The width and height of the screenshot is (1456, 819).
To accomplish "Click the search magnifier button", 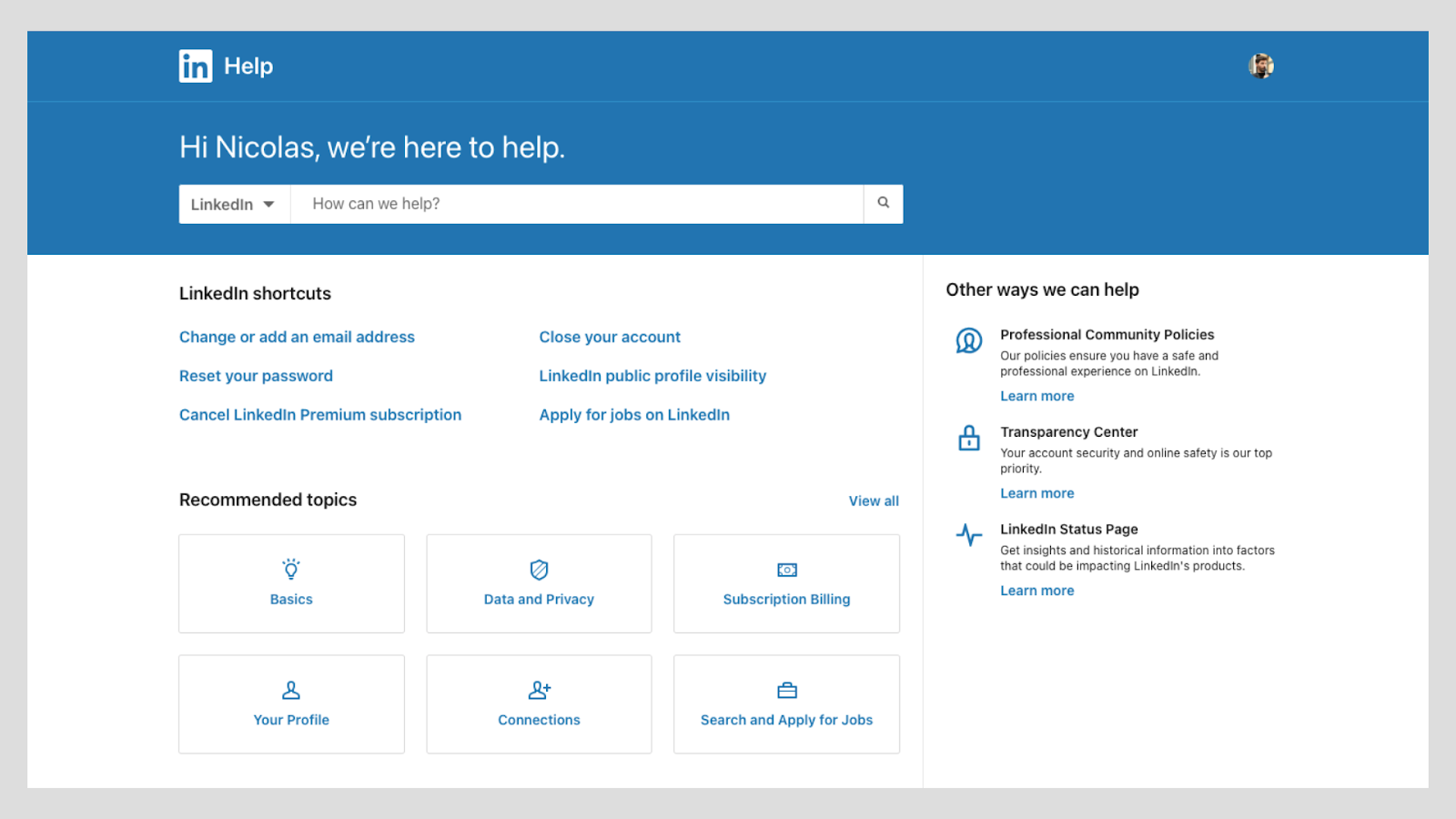I will pos(883,203).
